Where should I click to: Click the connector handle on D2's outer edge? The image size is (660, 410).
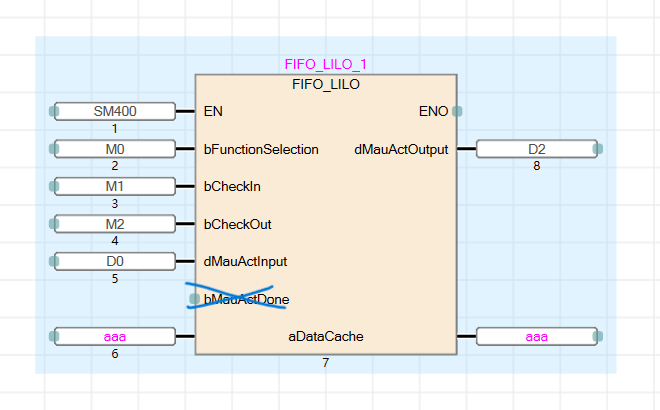pyautogui.click(x=598, y=149)
